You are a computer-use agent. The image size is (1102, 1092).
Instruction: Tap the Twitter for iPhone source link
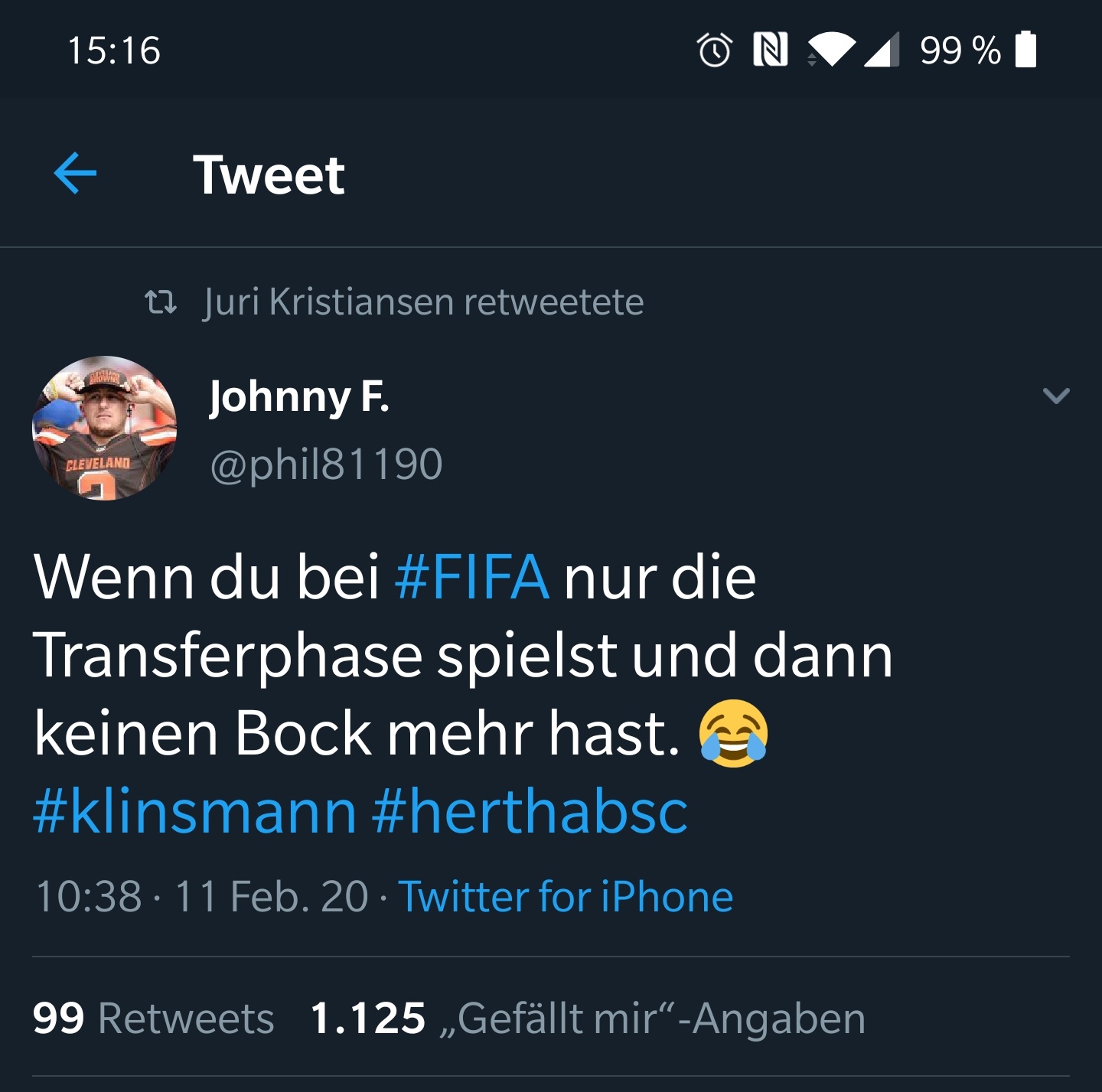[566, 896]
